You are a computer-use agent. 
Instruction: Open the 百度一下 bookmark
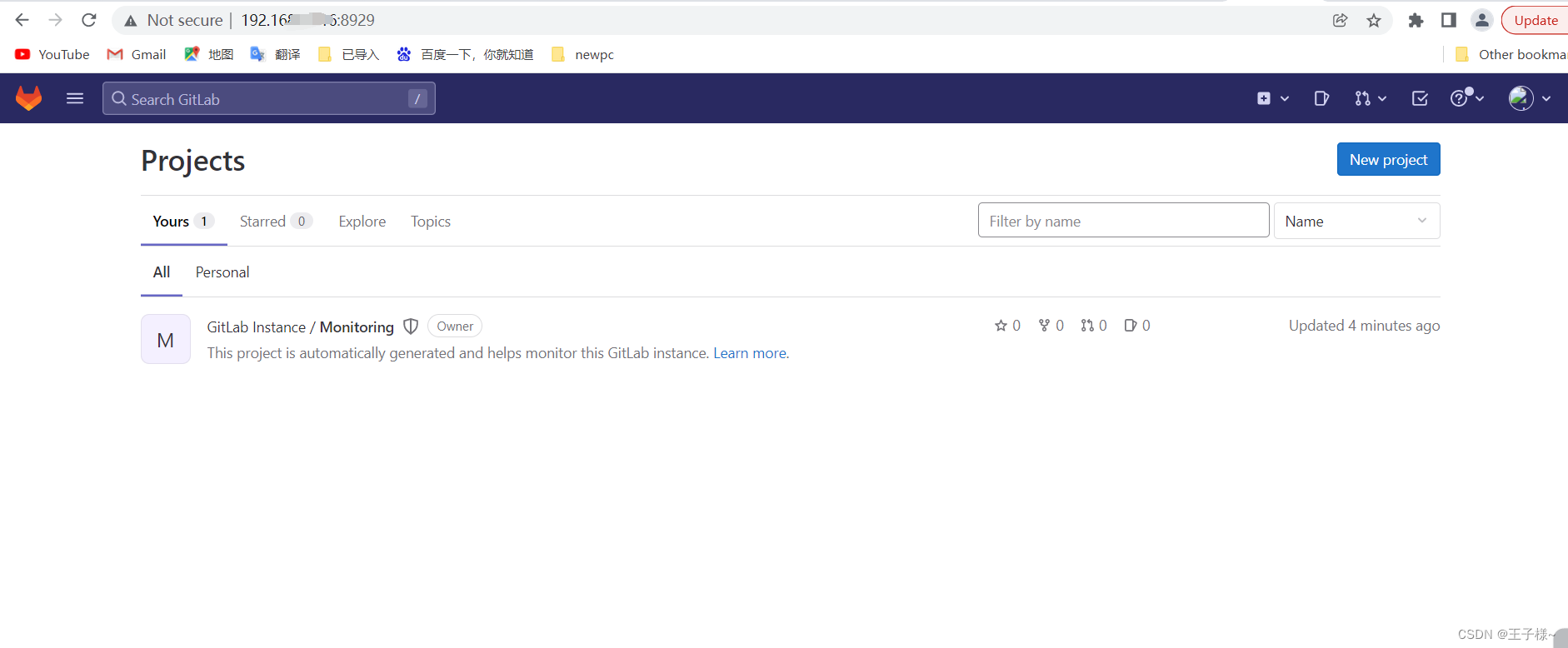click(465, 54)
